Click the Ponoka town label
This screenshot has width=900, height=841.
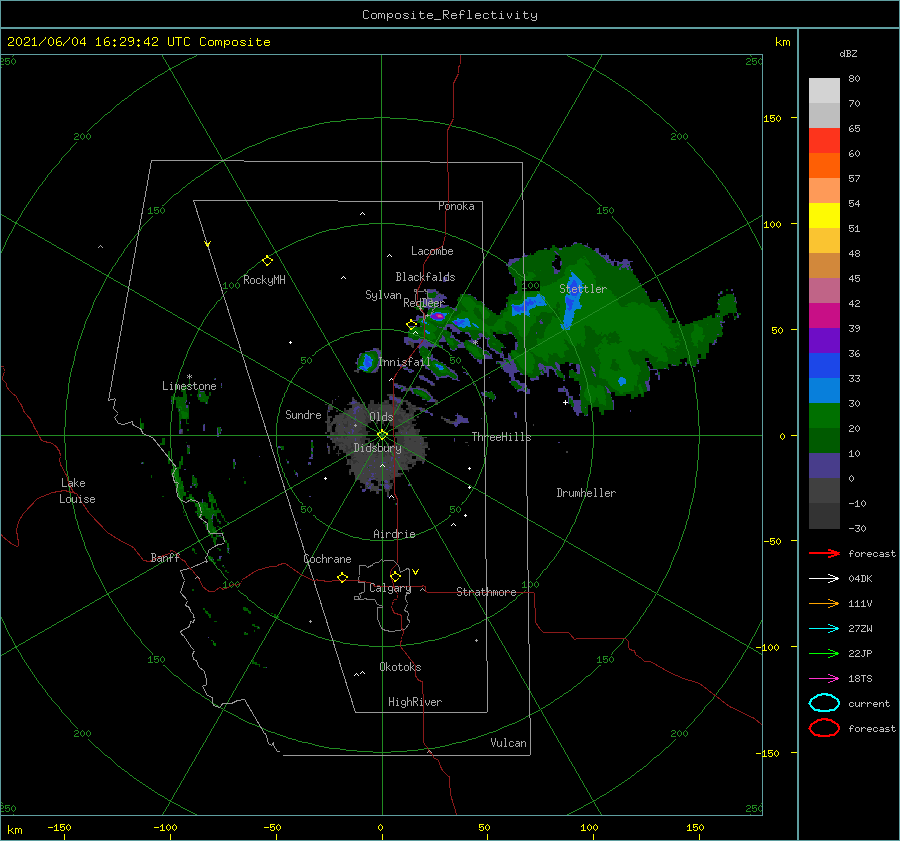pyautogui.click(x=456, y=206)
